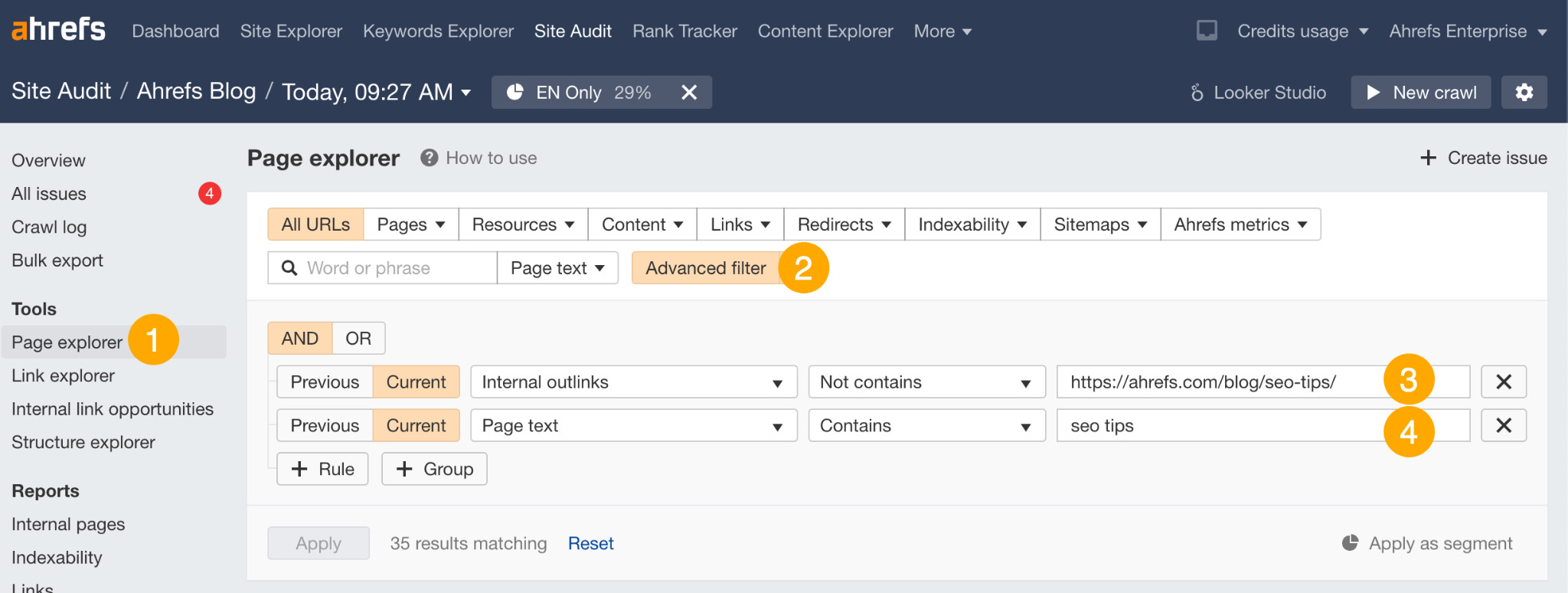This screenshot has width=1568, height=593.
Task: Select the All URLs filter
Action: tap(315, 224)
